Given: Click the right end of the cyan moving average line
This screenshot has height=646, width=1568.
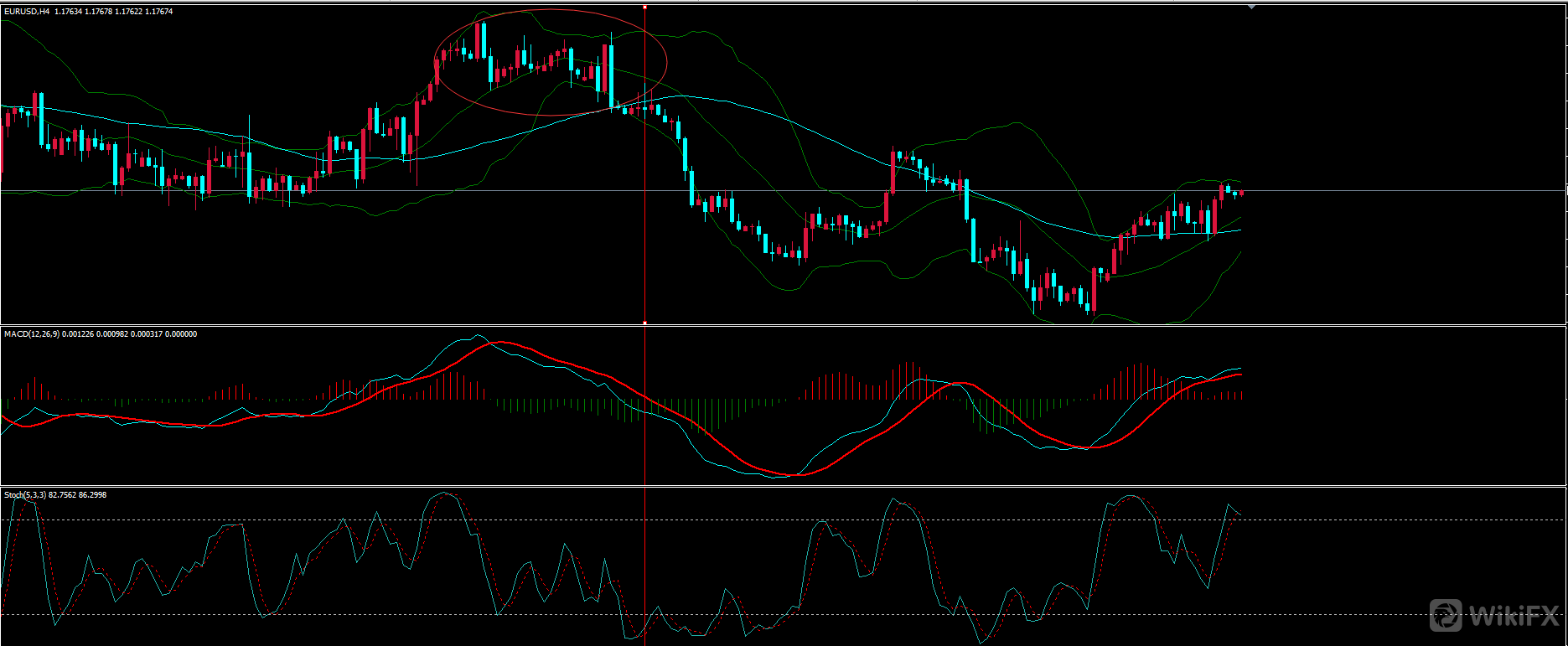Looking at the screenshot, I should (x=1239, y=230).
